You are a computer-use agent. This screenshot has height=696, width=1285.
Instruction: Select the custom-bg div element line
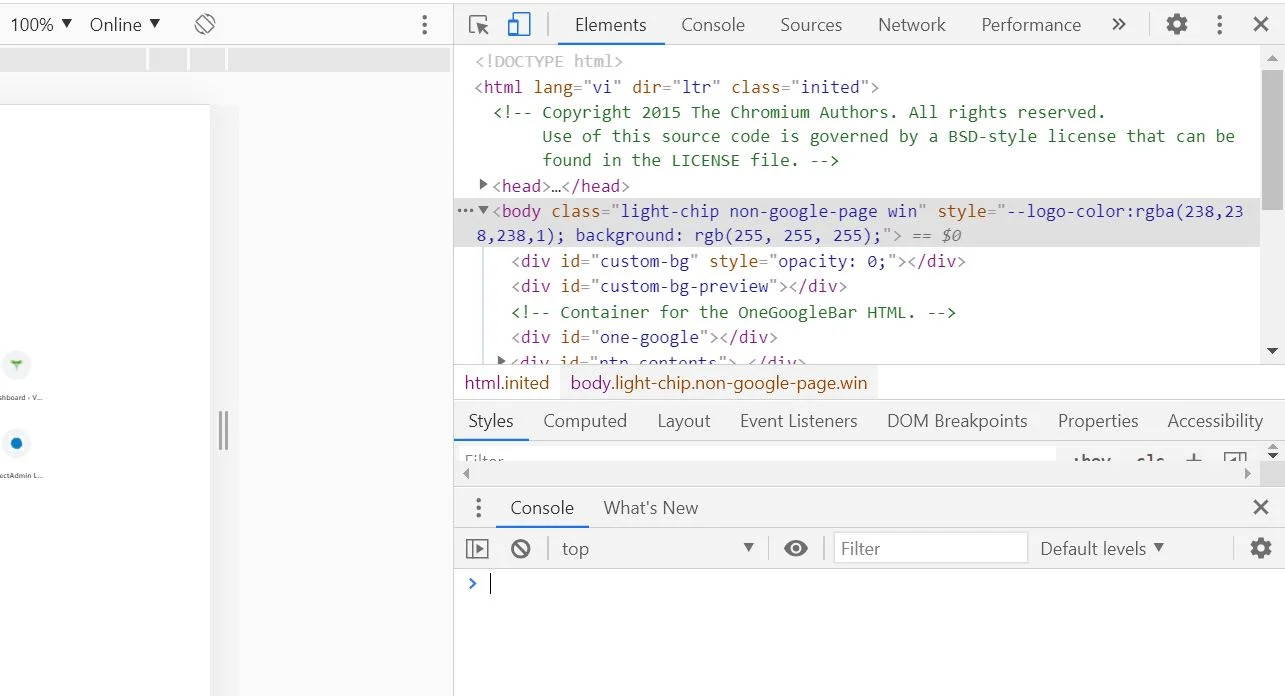pos(739,261)
